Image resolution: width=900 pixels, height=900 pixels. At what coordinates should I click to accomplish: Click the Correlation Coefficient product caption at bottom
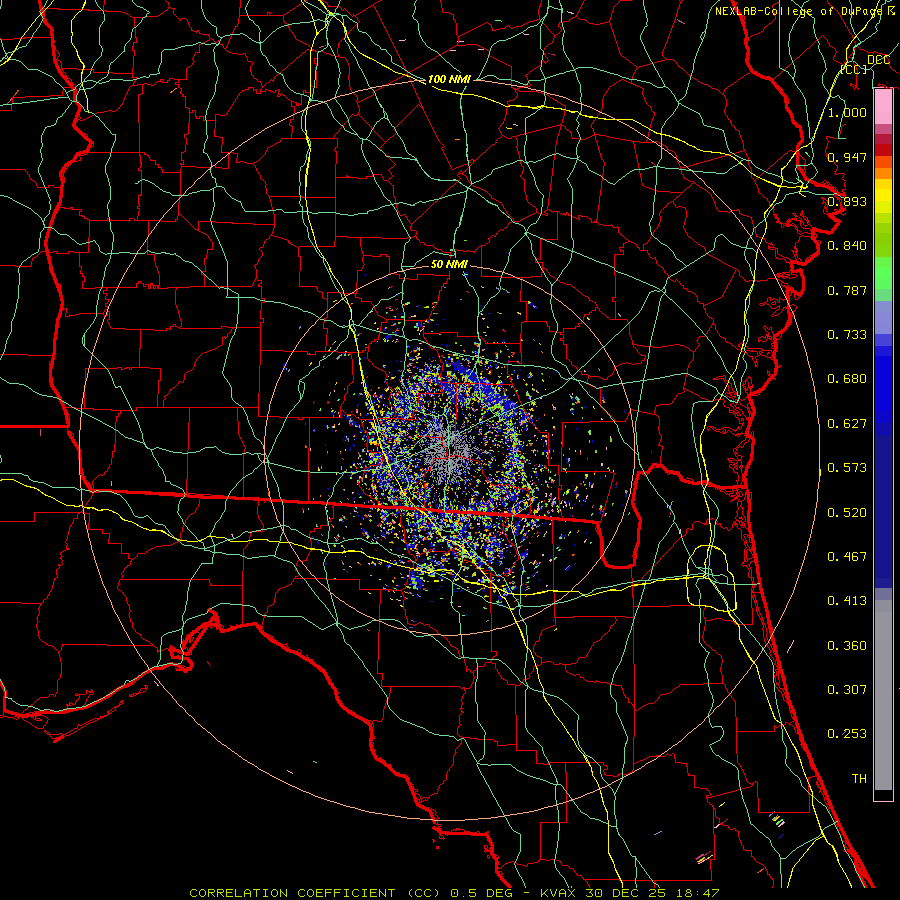tap(454, 893)
